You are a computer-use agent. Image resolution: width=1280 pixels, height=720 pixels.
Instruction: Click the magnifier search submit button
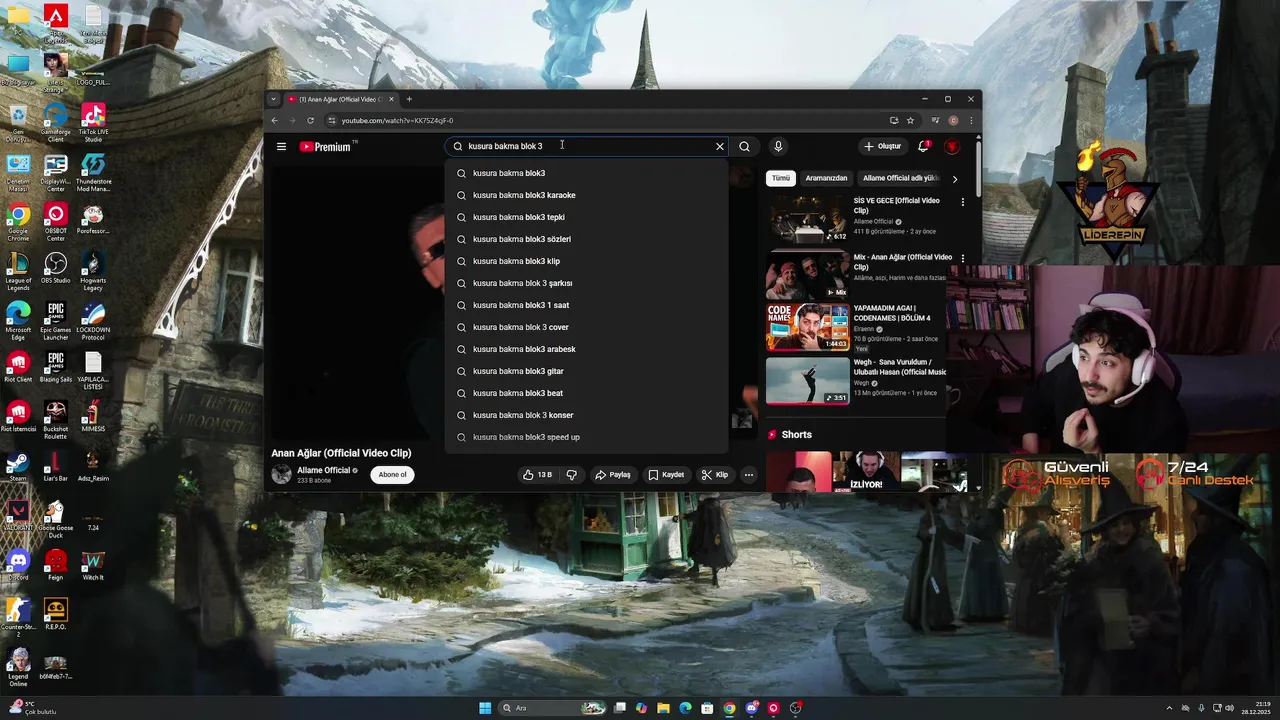(x=744, y=146)
